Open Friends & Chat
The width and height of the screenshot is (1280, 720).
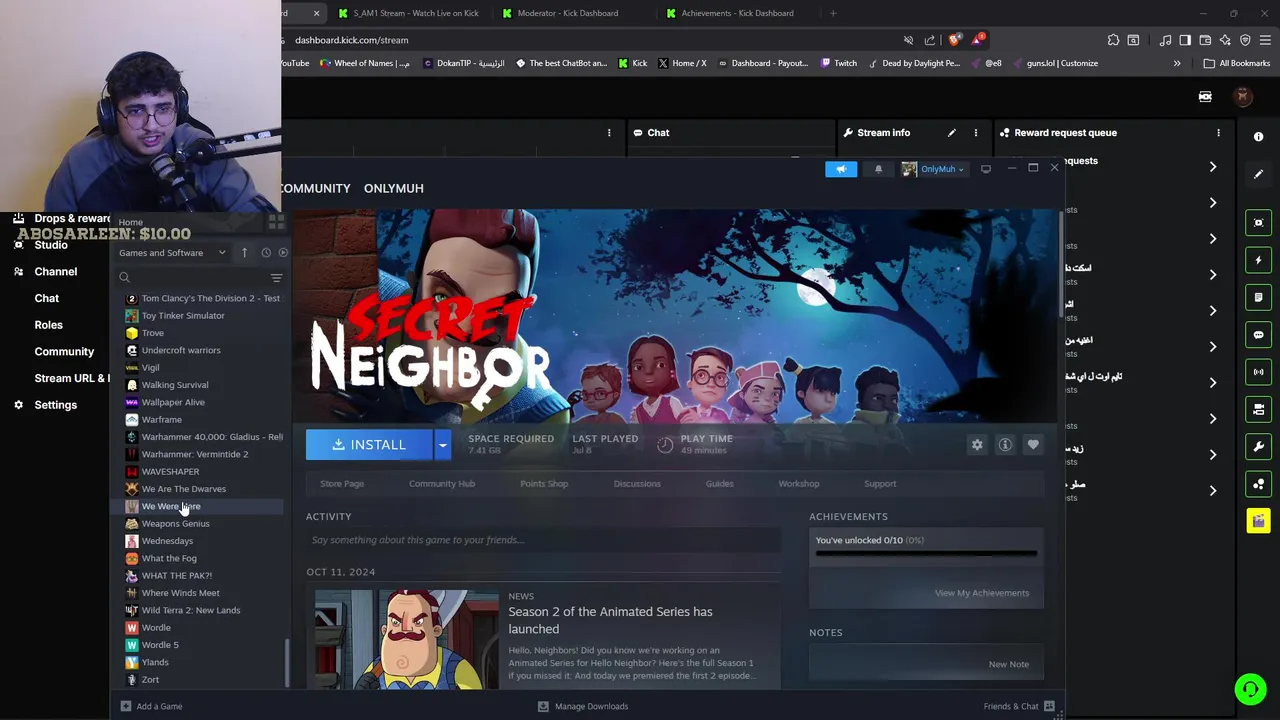point(1019,706)
